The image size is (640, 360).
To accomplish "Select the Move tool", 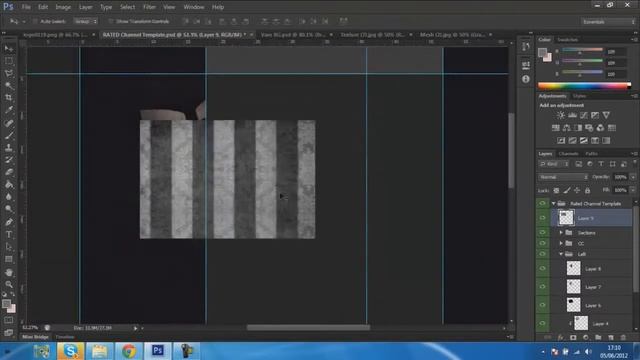I will pyautogui.click(x=9, y=49).
